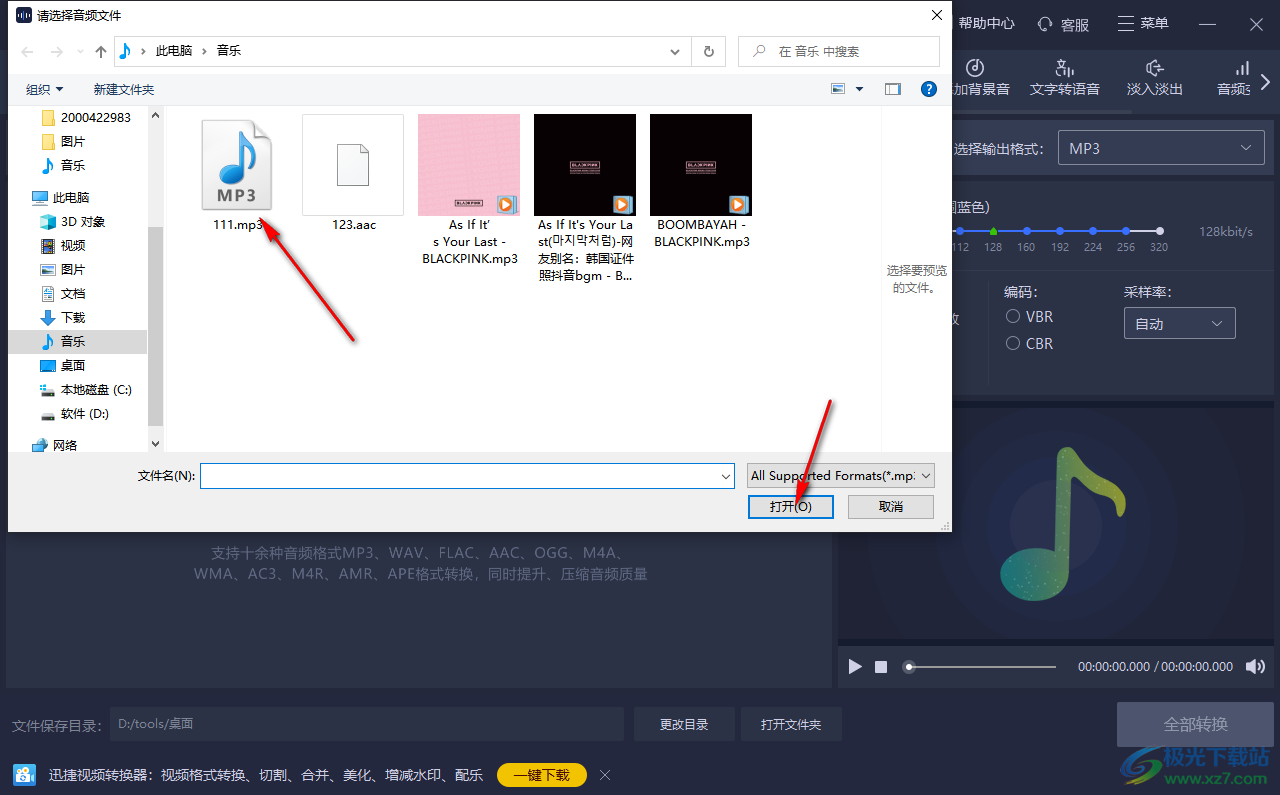This screenshot has width=1280, height=795.
Task: Switch to the 淡入淡出 tool
Action: pyautogui.click(x=1155, y=78)
